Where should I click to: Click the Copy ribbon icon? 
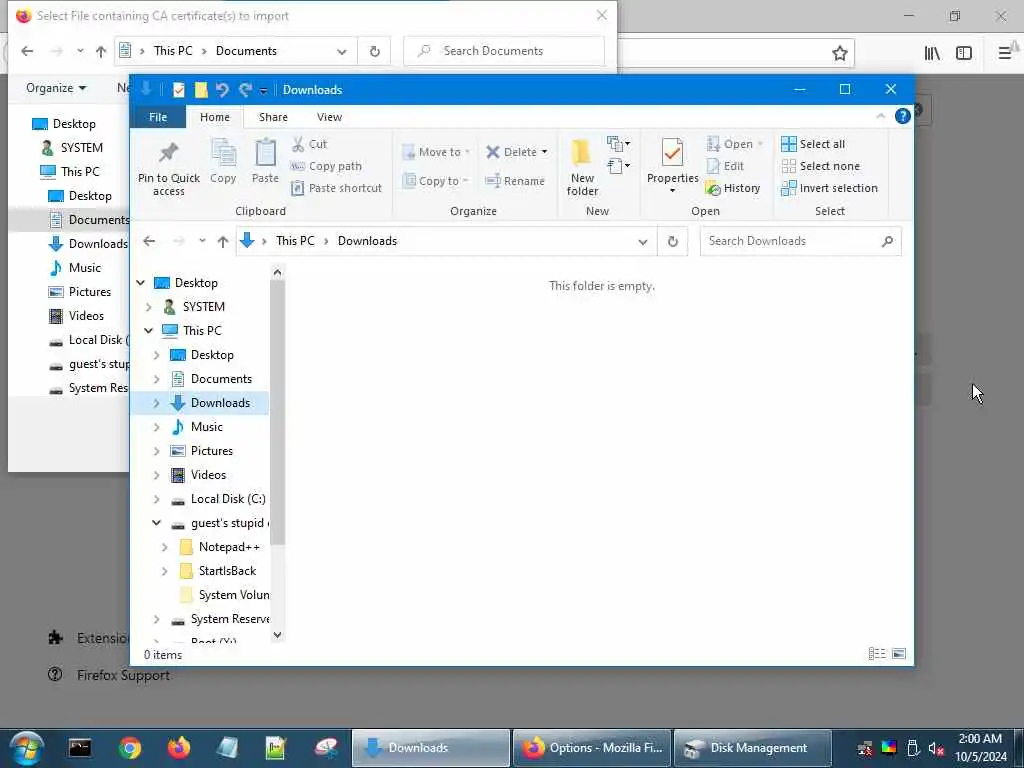[223, 161]
